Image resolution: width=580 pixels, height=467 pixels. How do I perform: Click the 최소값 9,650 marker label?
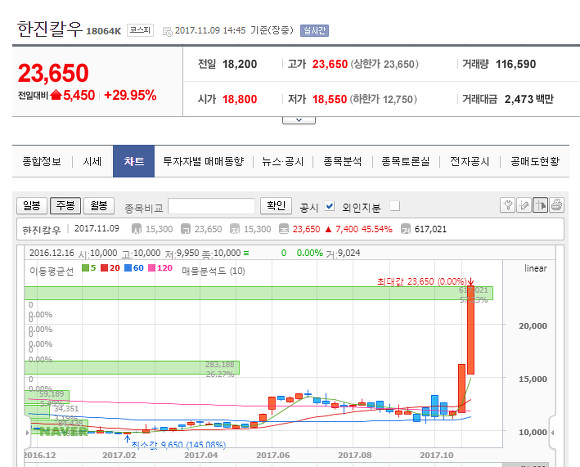click(179, 445)
